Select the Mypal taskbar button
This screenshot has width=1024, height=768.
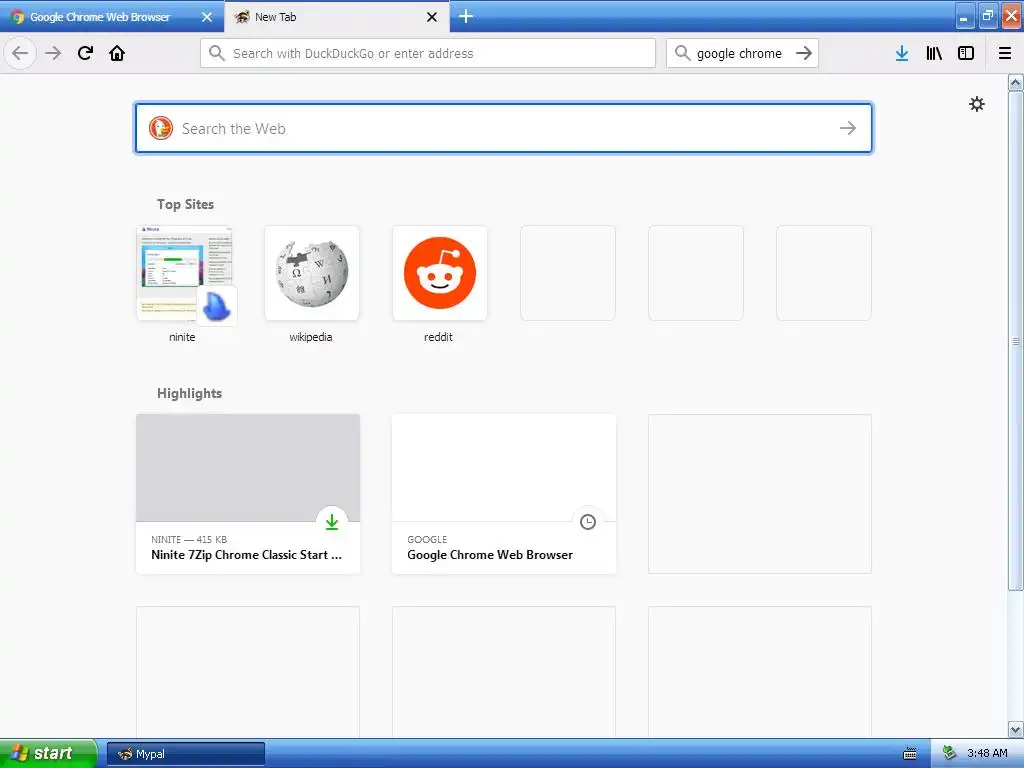pos(186,754)
